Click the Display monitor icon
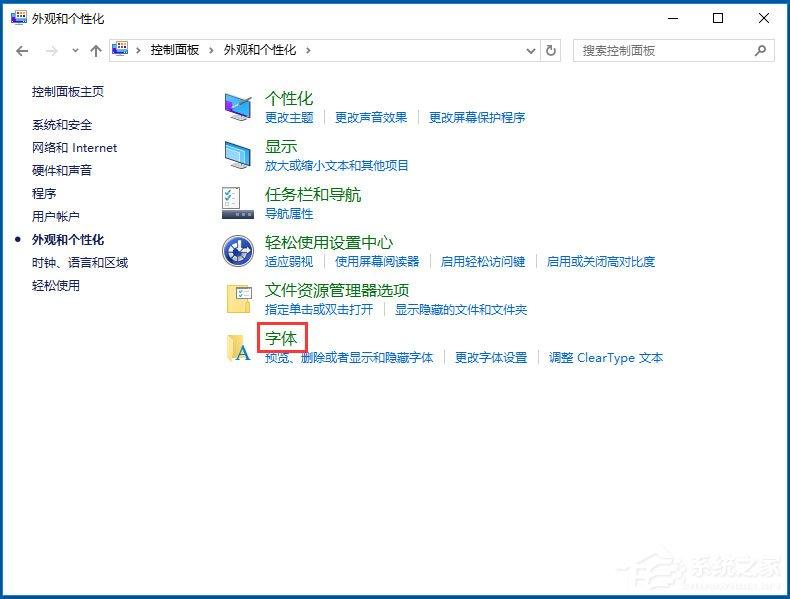The height and width of the screenshot is (599, 790). (238, 155)
